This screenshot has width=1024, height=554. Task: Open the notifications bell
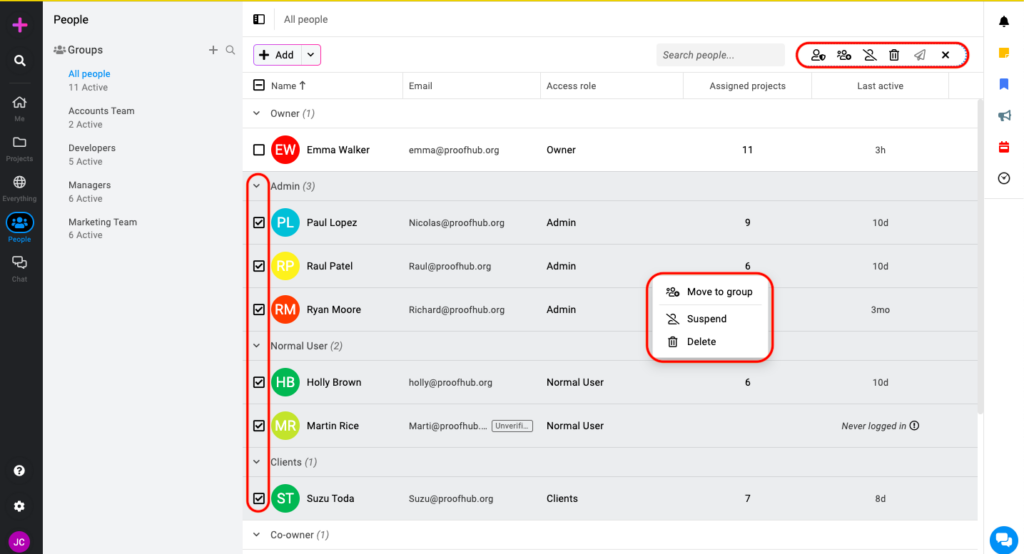[1004, 21]
